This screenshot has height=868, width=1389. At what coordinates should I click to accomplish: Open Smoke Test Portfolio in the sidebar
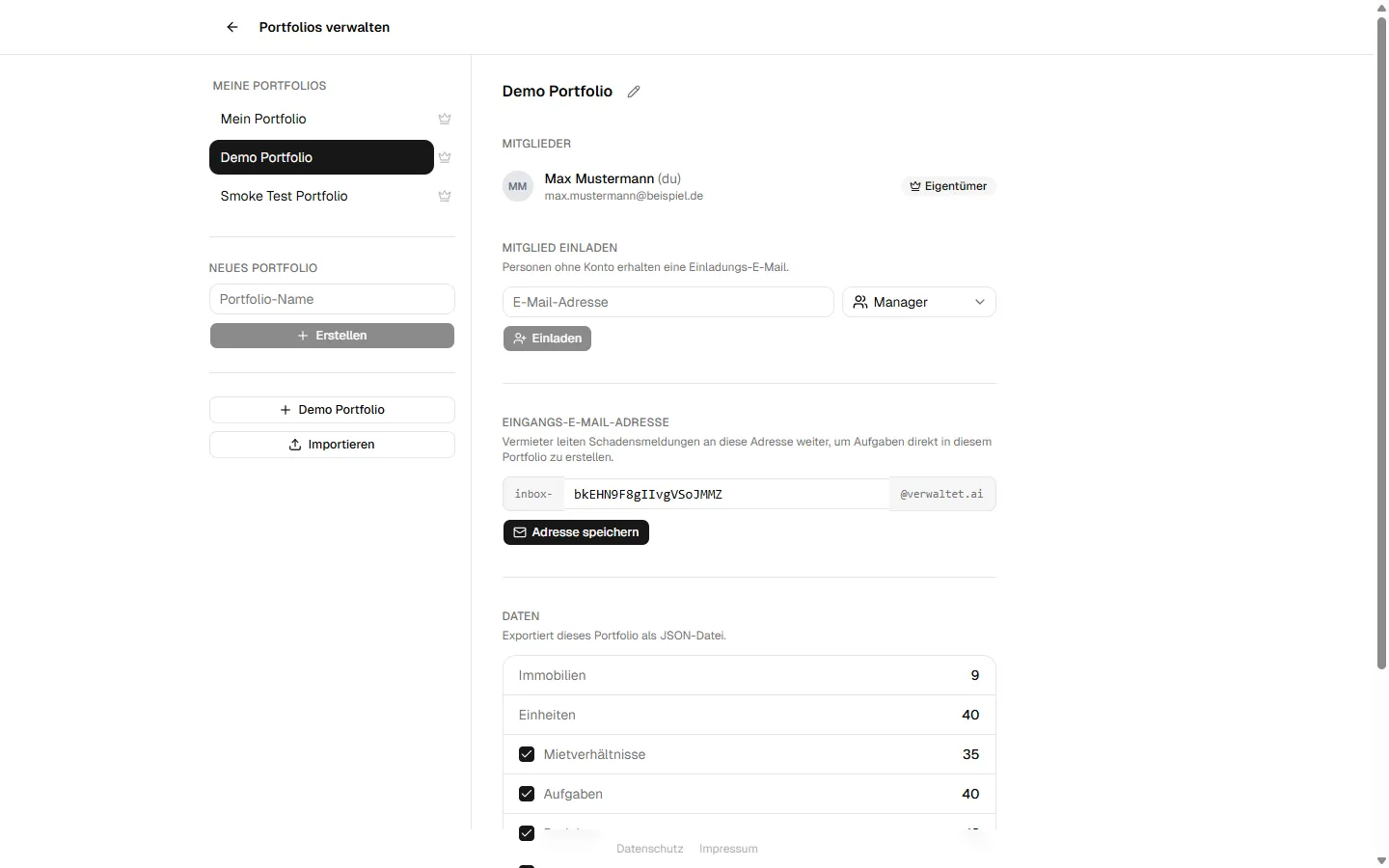321,196
